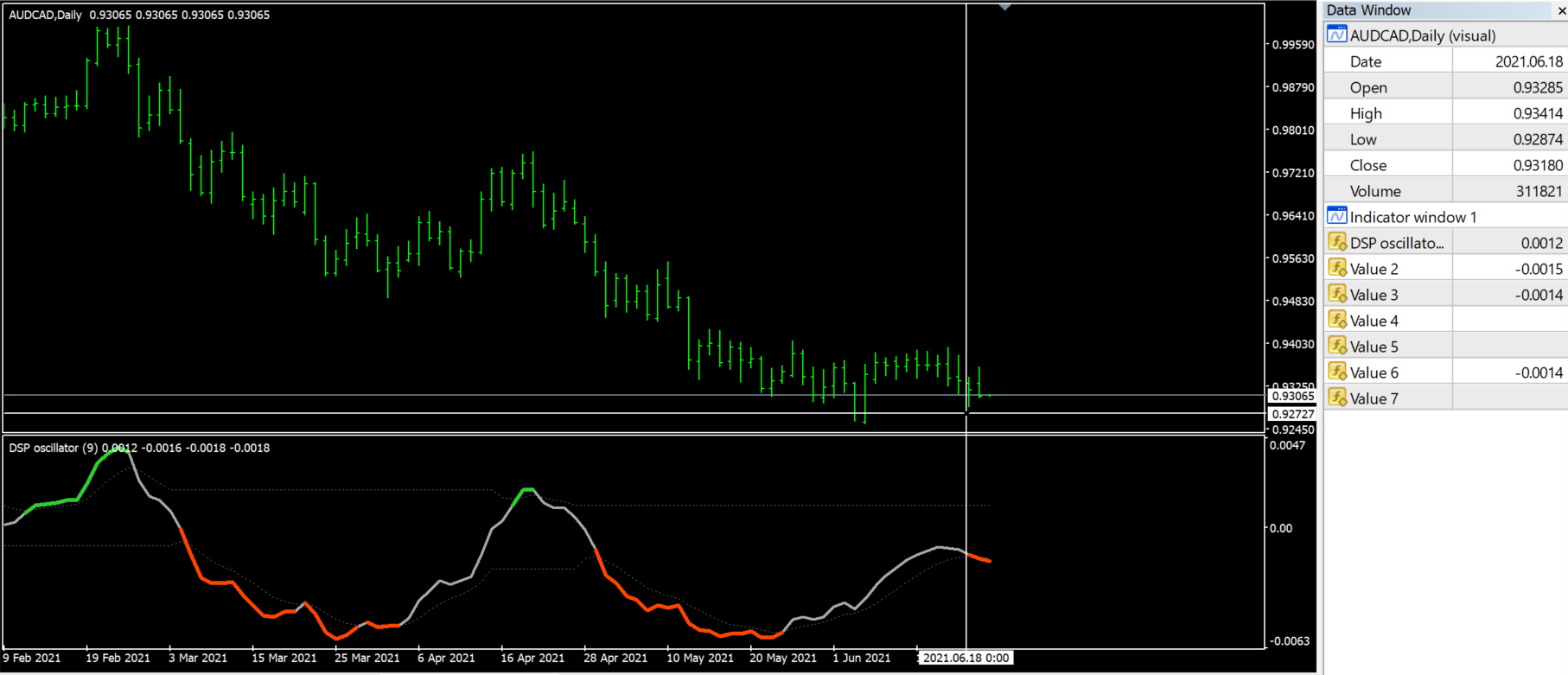This screenshot has width=1568, height=675.
Task: Click the Open row label
Action: coord(1368,87)
